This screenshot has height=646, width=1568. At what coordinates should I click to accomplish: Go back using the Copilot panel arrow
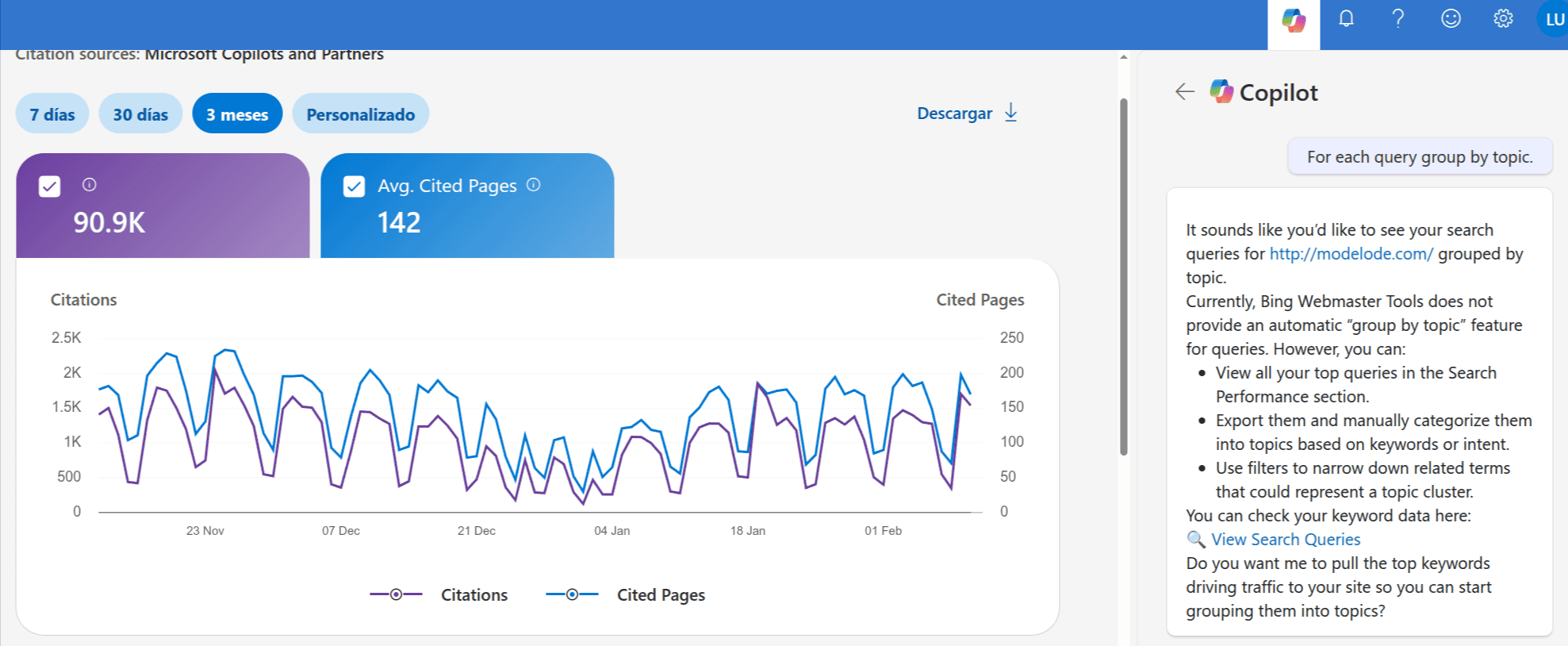pos(1185,92)
